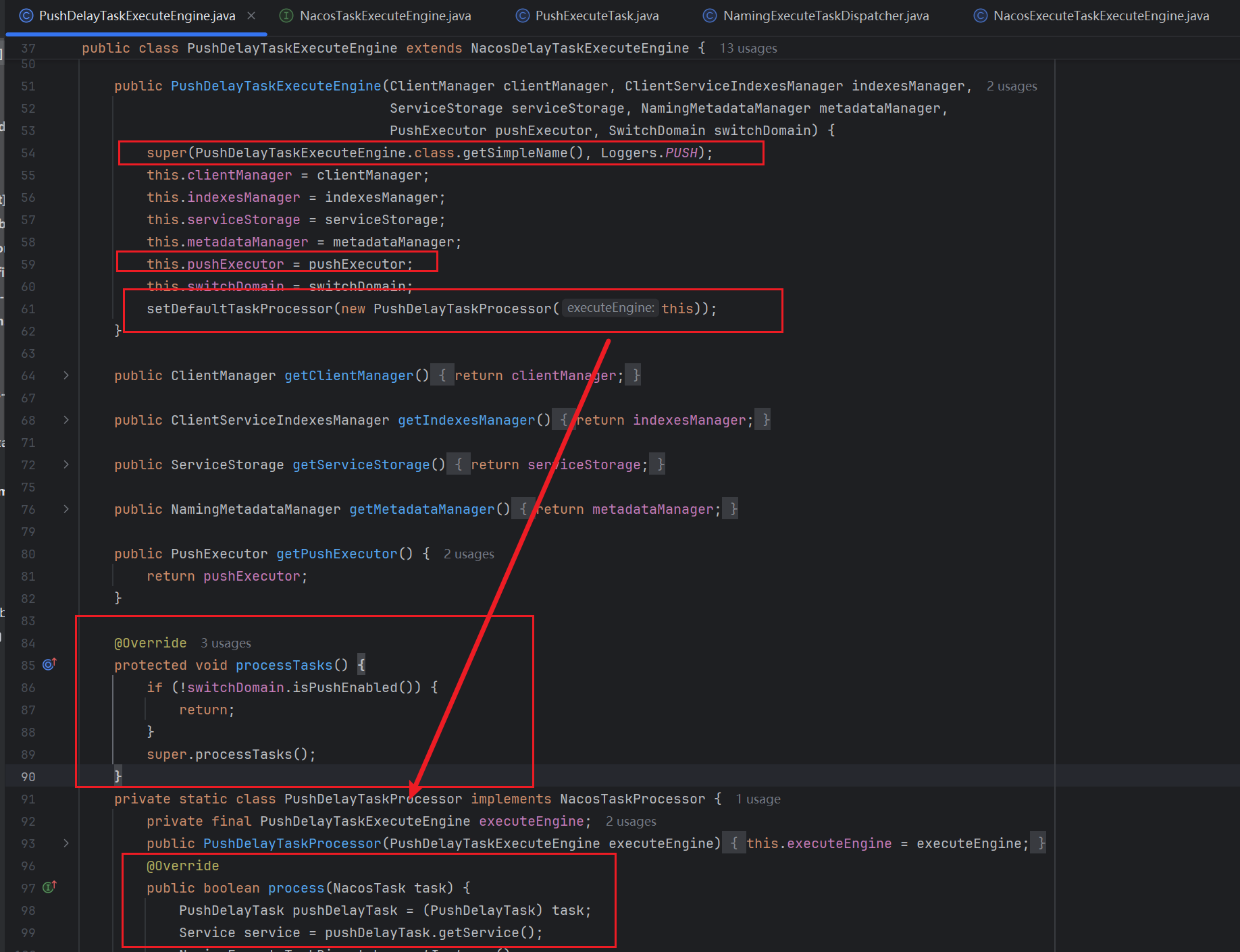This screenshot has height=952, width=1240.
Task: Click the NamingExecuteTaskDispatcher.java class icon
Action: pos(709,16)
